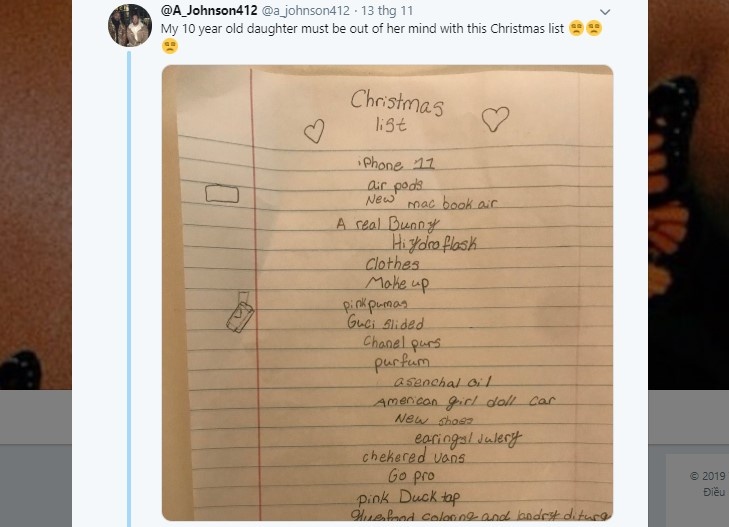Click first weary emoji after "Christmas list"
The height and width of the screenshot is (527, 729).
(576, 28)
